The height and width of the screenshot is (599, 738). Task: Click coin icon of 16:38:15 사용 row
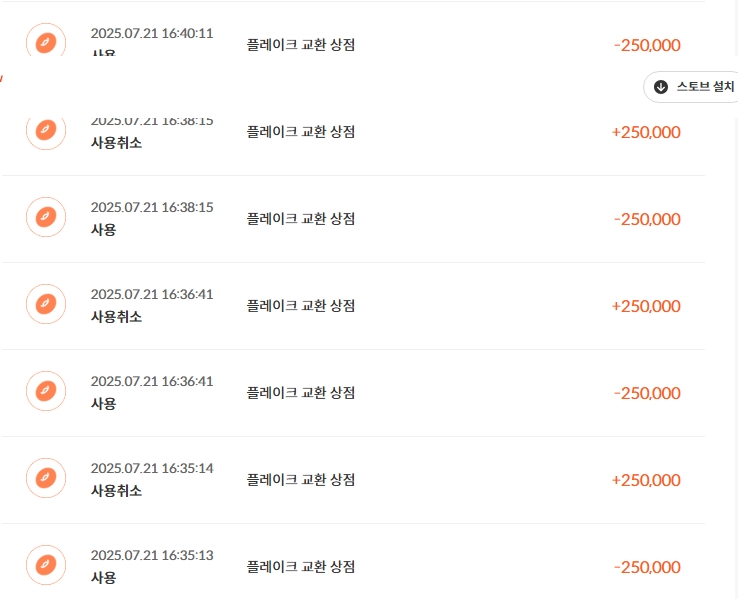coord(46,217)
